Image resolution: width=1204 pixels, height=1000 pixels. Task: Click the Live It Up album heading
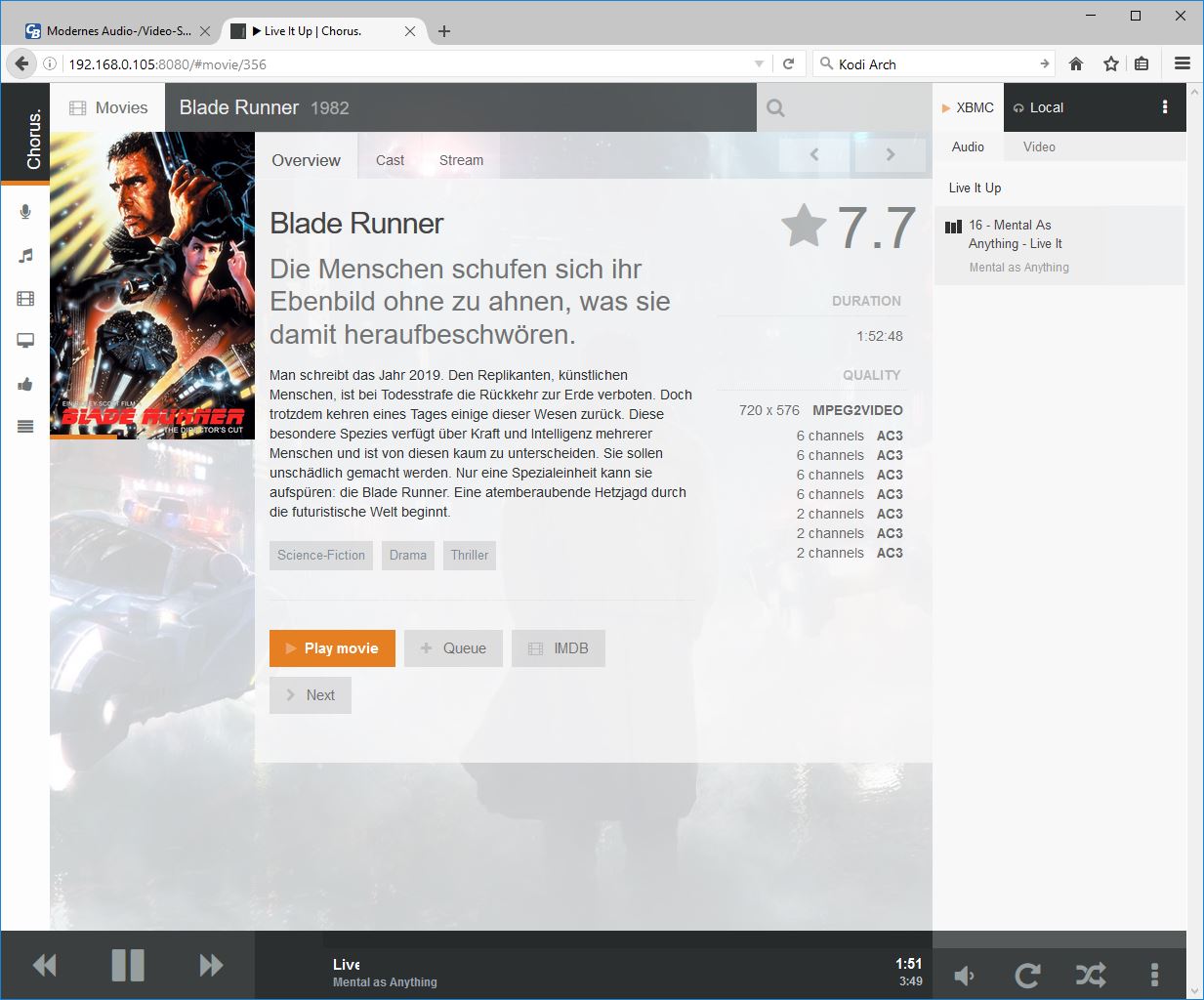pos(975,187)
